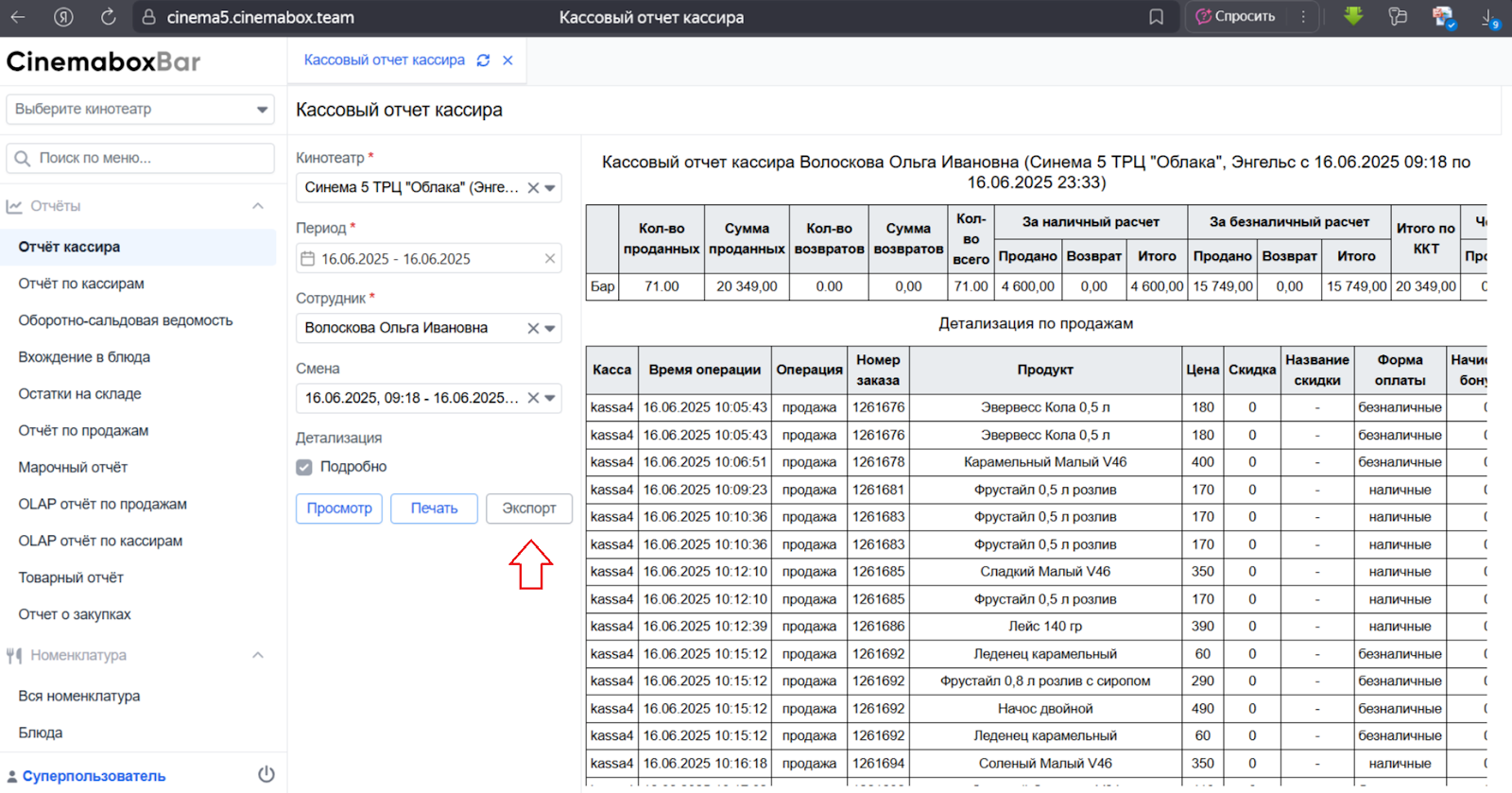This screenshot has width=1512, height=793.
Task: Click the Суперпользователь link
Action: [94, 776]
